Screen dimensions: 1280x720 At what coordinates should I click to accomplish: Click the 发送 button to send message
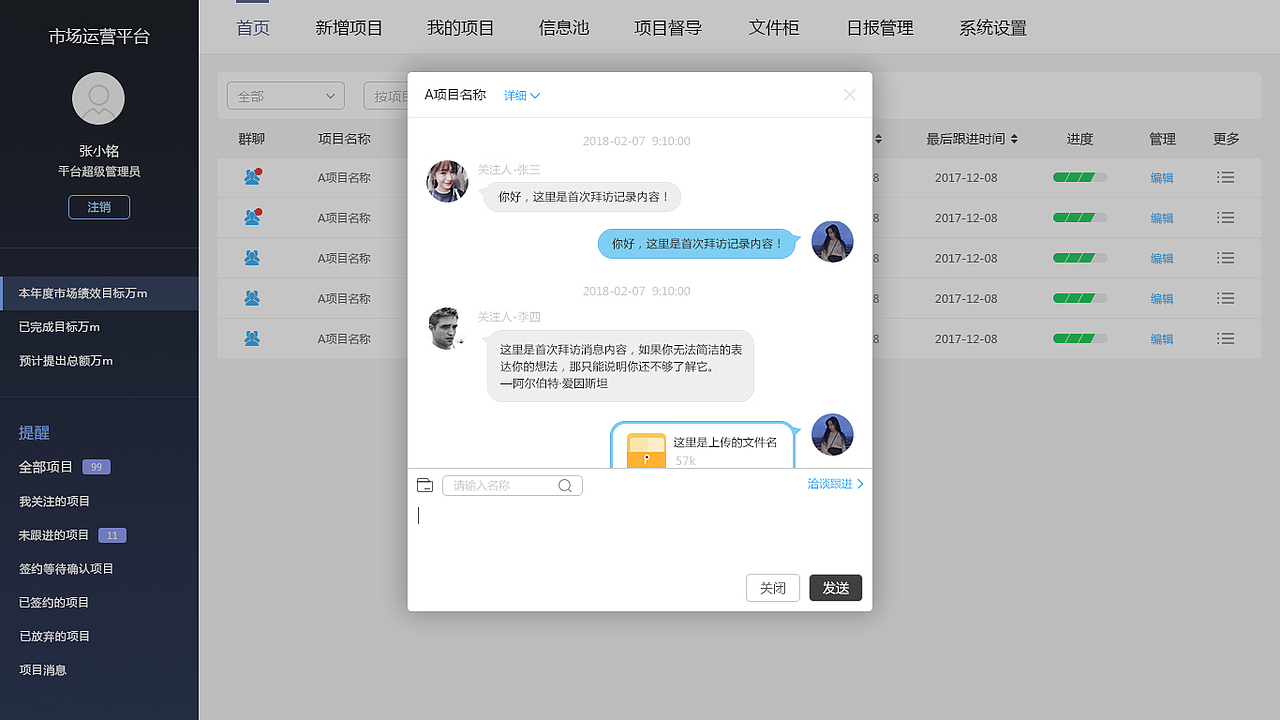tap(835, 588)
